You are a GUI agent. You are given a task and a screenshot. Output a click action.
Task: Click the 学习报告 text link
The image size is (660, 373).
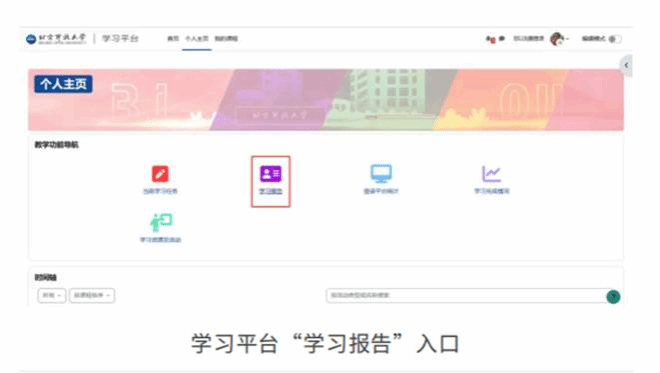tap(271, 192)
